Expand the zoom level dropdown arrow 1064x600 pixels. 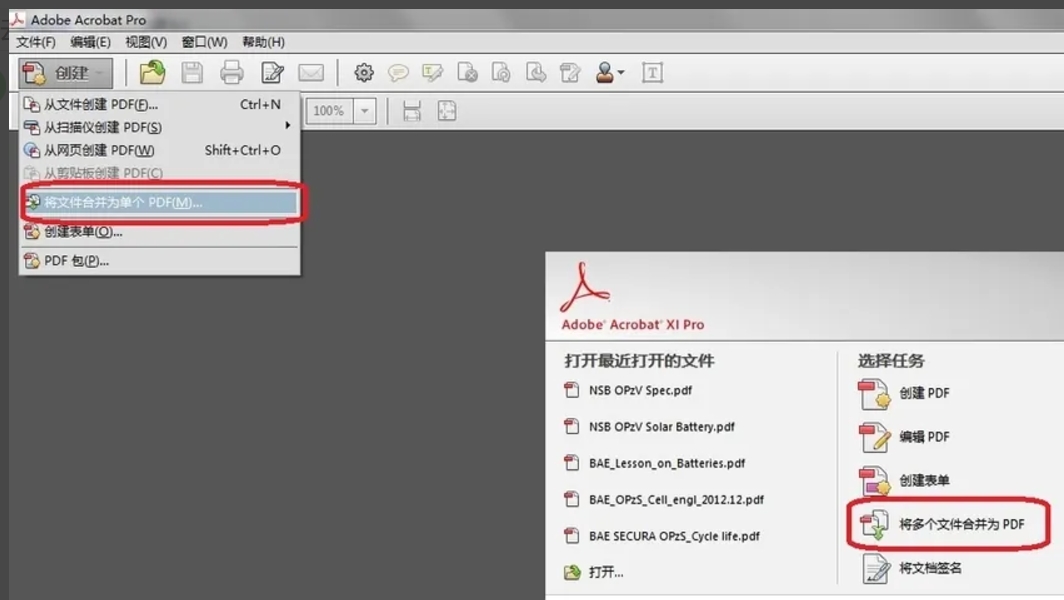pos(364,111)
